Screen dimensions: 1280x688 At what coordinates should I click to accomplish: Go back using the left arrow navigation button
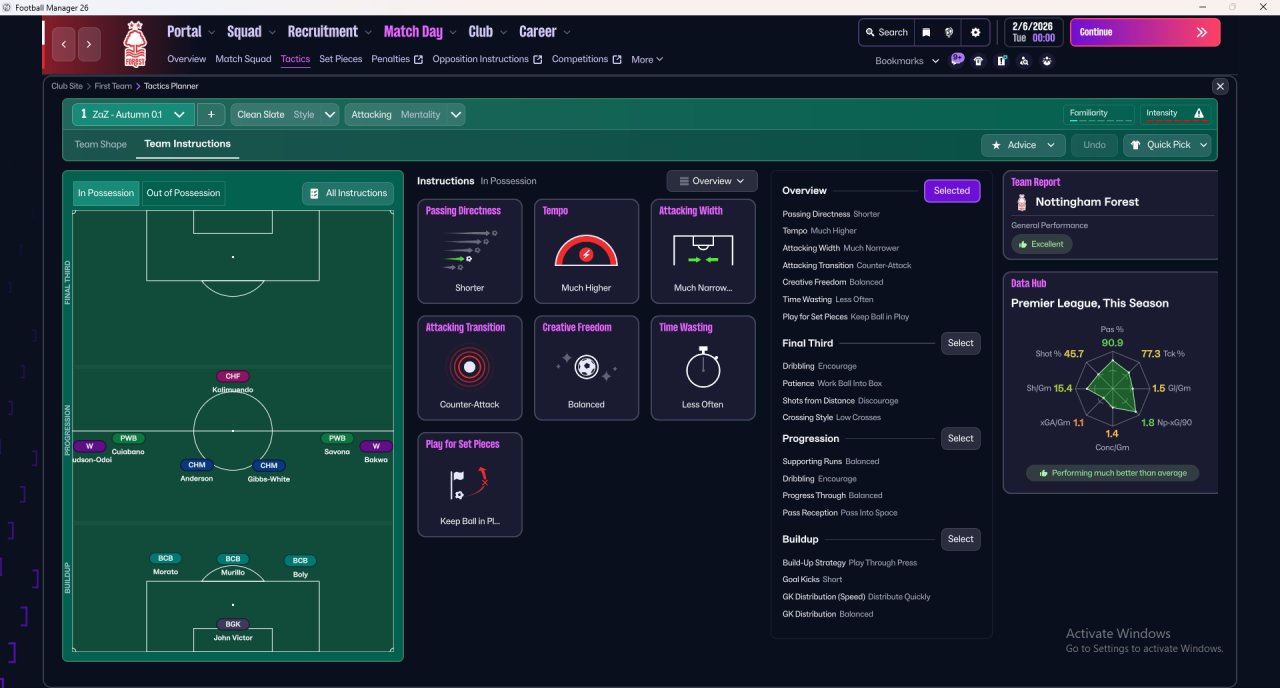[x=65, y=44]
